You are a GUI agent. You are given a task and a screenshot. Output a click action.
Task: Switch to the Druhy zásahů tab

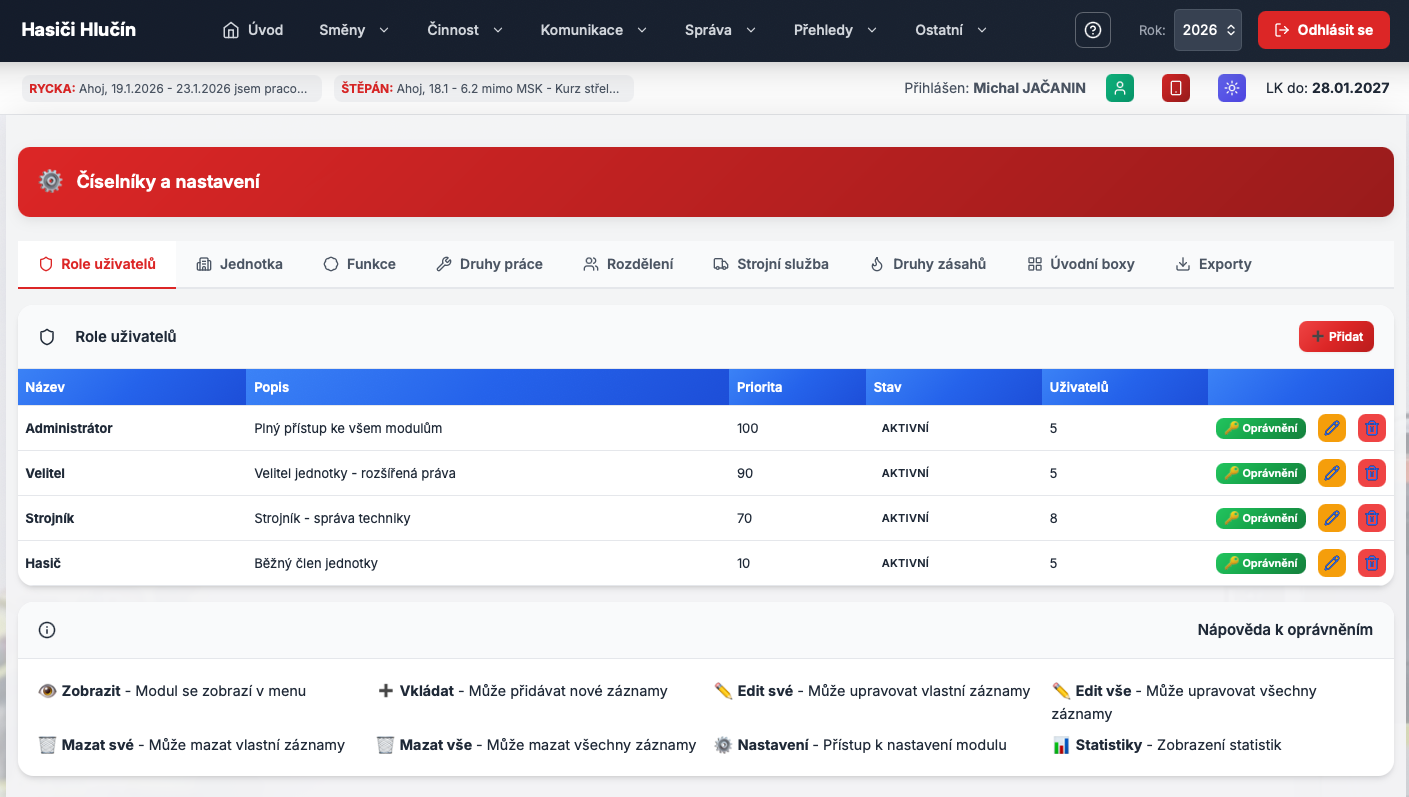point(928,264)
